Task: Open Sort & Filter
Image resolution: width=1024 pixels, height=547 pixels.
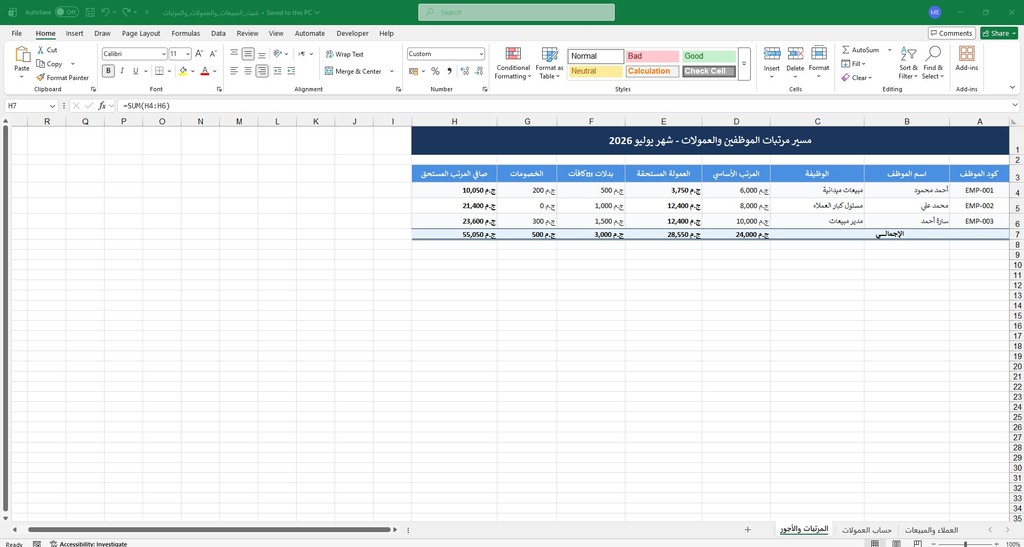Action: [x=908, y=63]
